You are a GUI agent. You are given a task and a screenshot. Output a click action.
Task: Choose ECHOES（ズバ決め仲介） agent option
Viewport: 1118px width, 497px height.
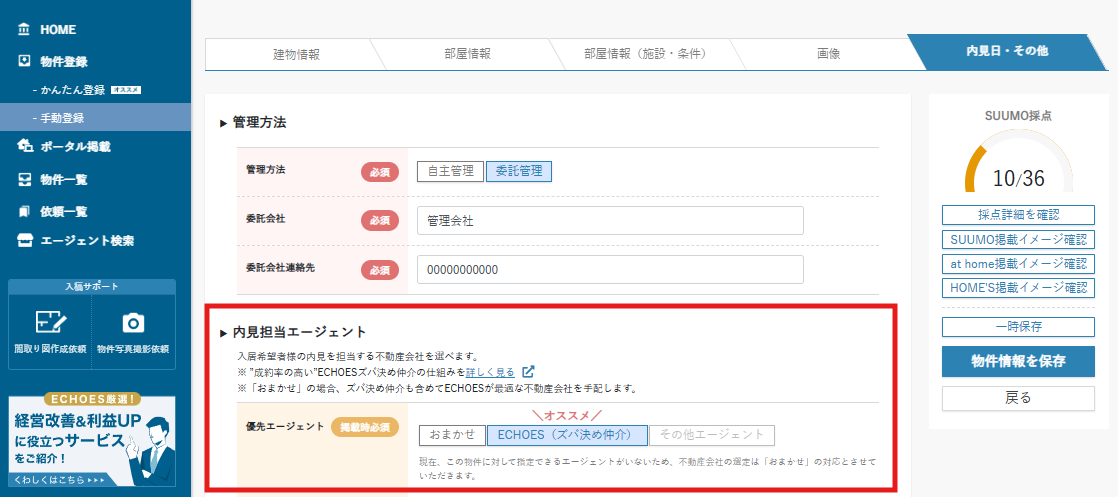coord(566,435)
